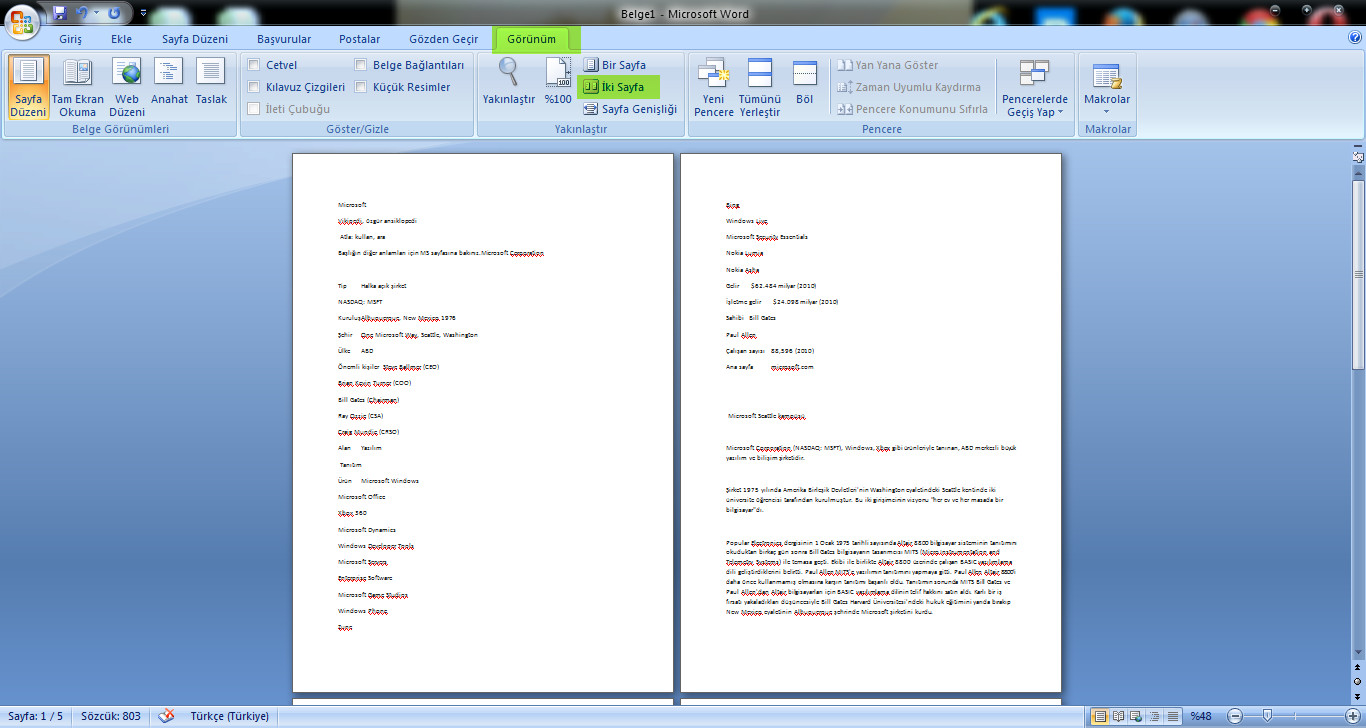Click the Next Page double-arrow button
The width and height of the screenshot is (1366, 728).
point(1358,695)
